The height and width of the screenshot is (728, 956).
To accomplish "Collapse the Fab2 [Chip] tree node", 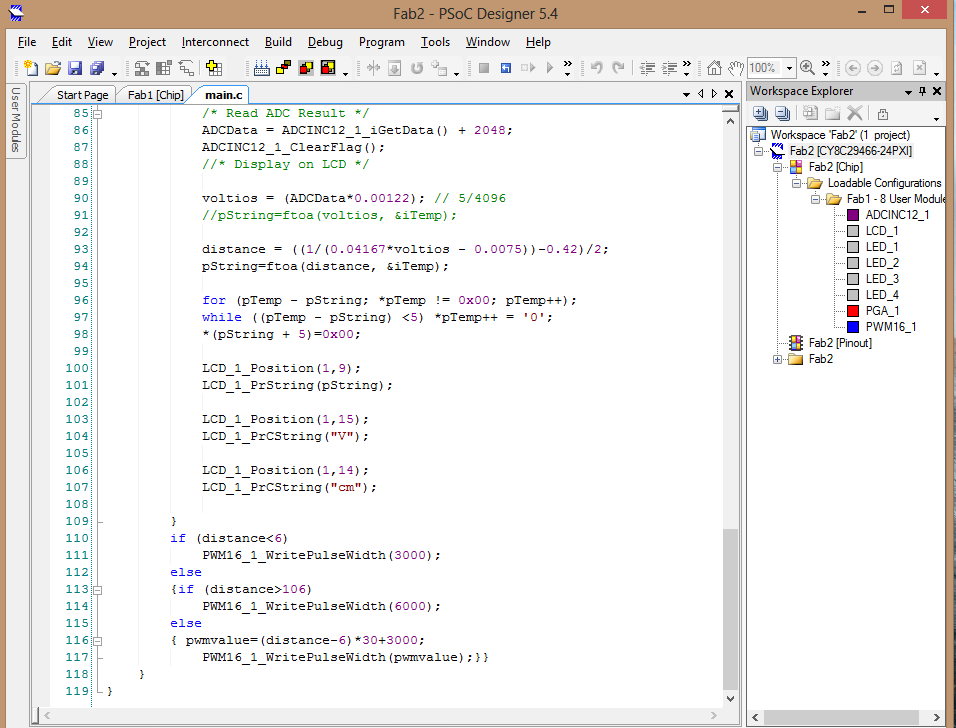I will tap(778, 167).
